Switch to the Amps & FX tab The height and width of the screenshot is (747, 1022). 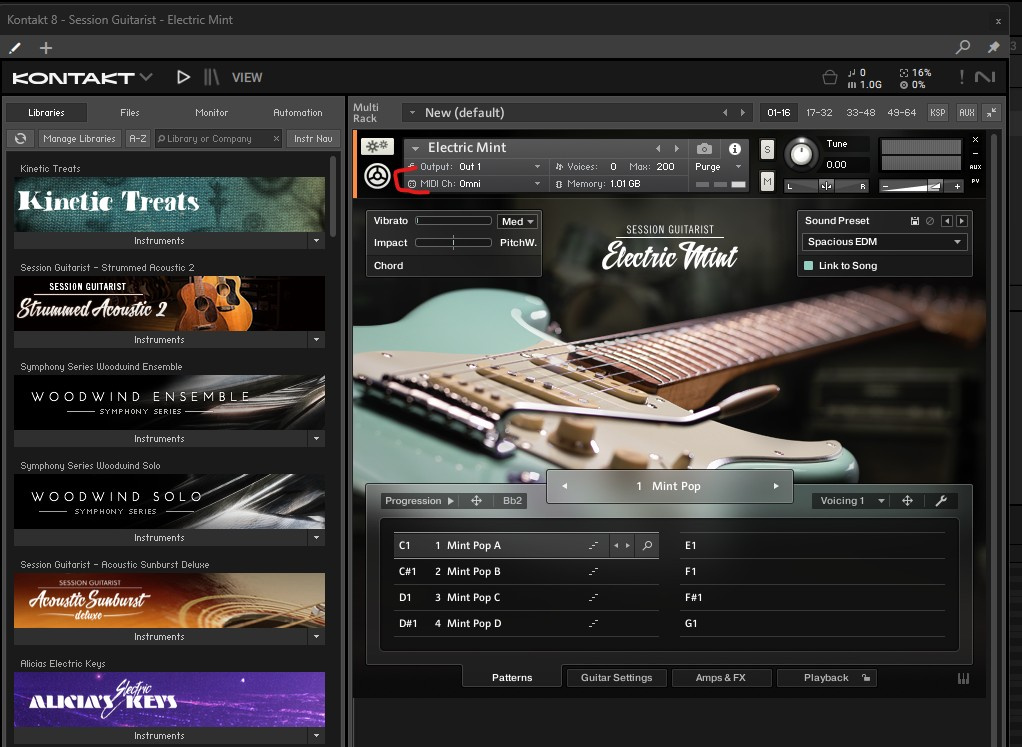721,678
